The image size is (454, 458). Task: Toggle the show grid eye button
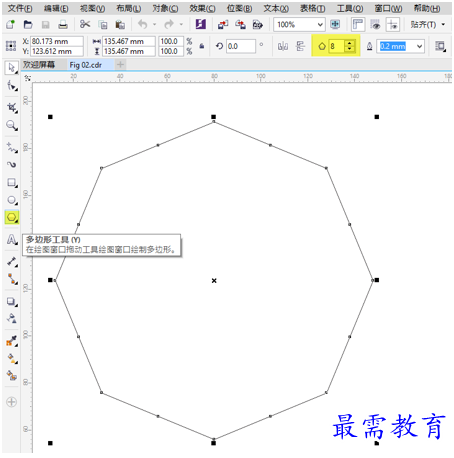[375, 24]
